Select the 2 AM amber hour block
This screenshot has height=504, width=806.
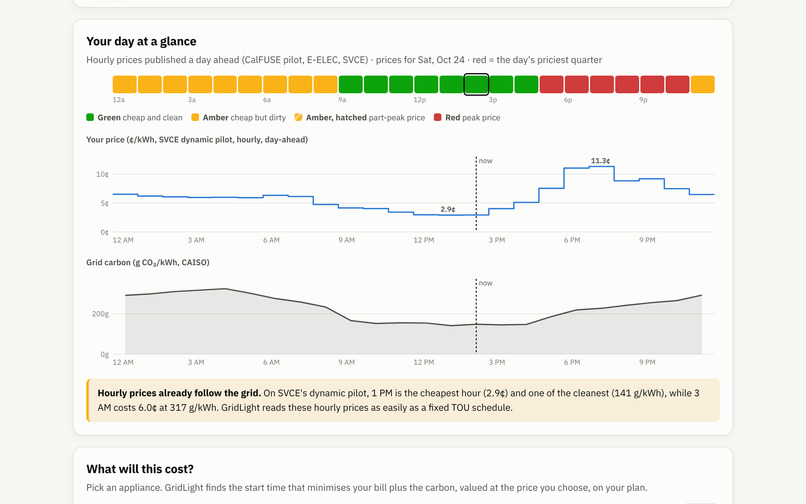[175, 84]
